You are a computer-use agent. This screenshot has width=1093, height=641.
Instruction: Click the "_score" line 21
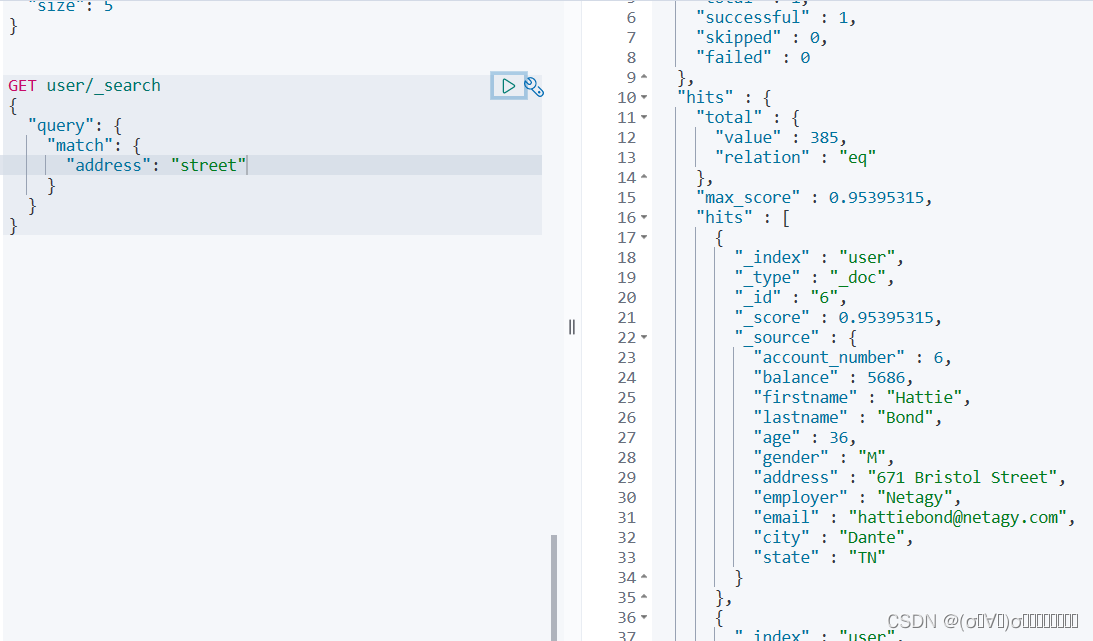pyautogui.click(x=838, y=318)
